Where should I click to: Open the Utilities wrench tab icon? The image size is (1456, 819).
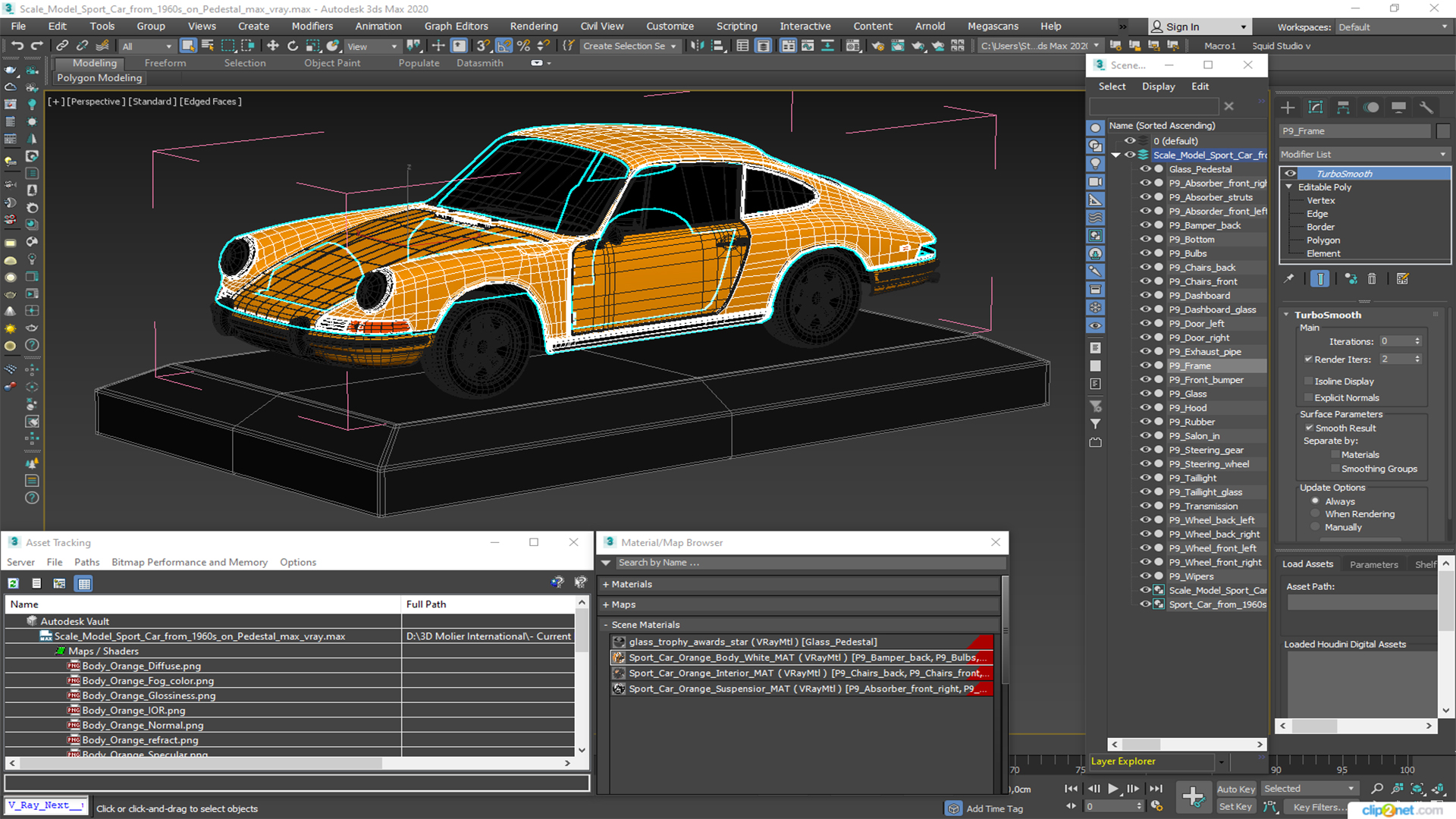pyautogui.click(x=1426, y=107)
